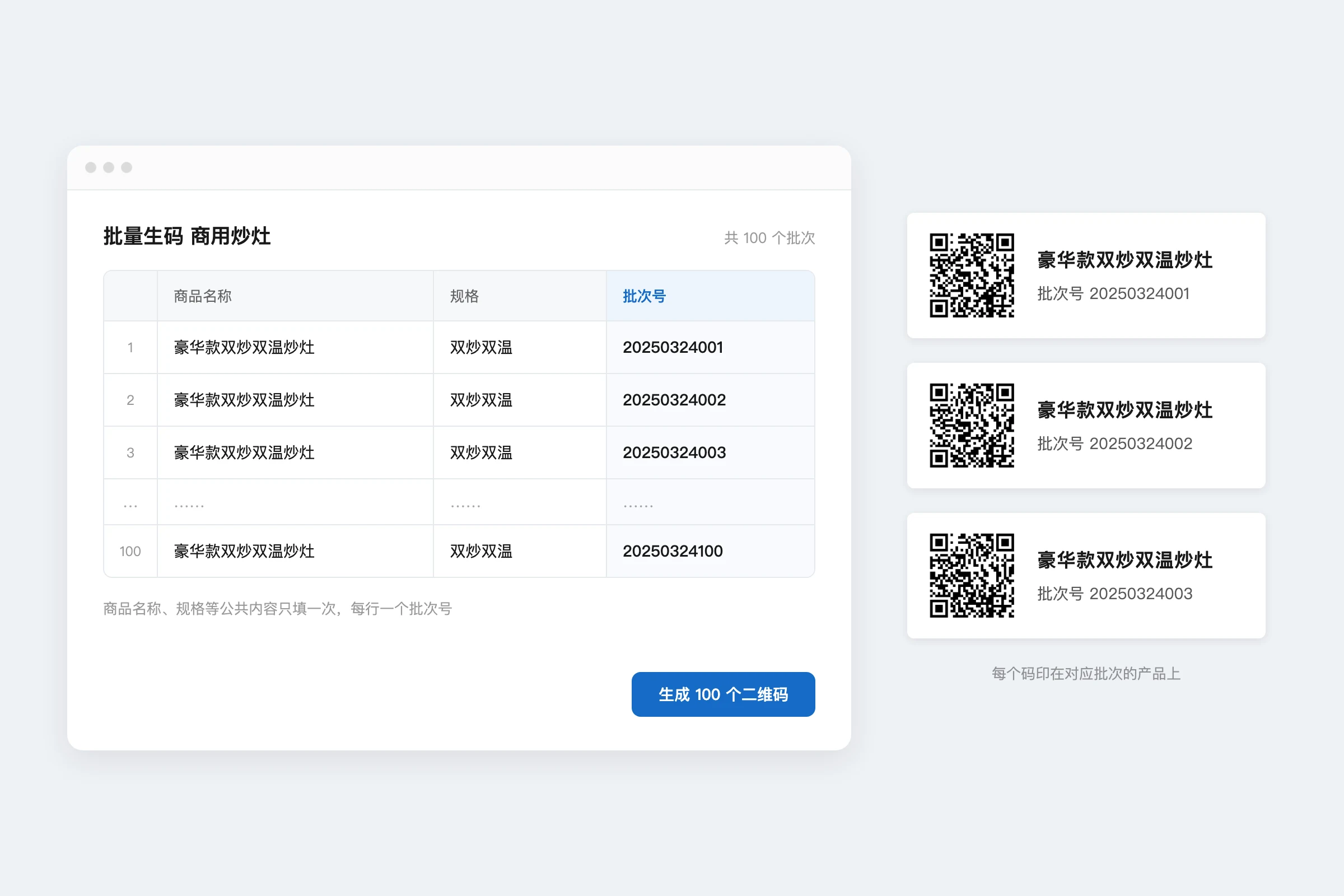Click product name in row 2
Viewport: 1344px width, 896px height.
244,400
